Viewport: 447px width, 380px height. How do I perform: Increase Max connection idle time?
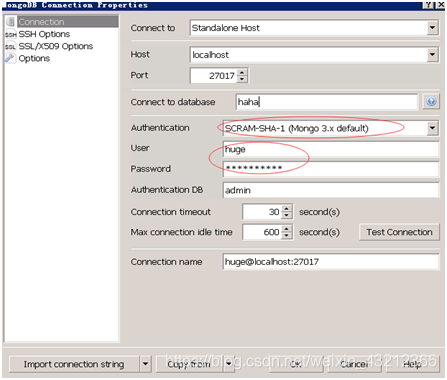coord(287,228)
